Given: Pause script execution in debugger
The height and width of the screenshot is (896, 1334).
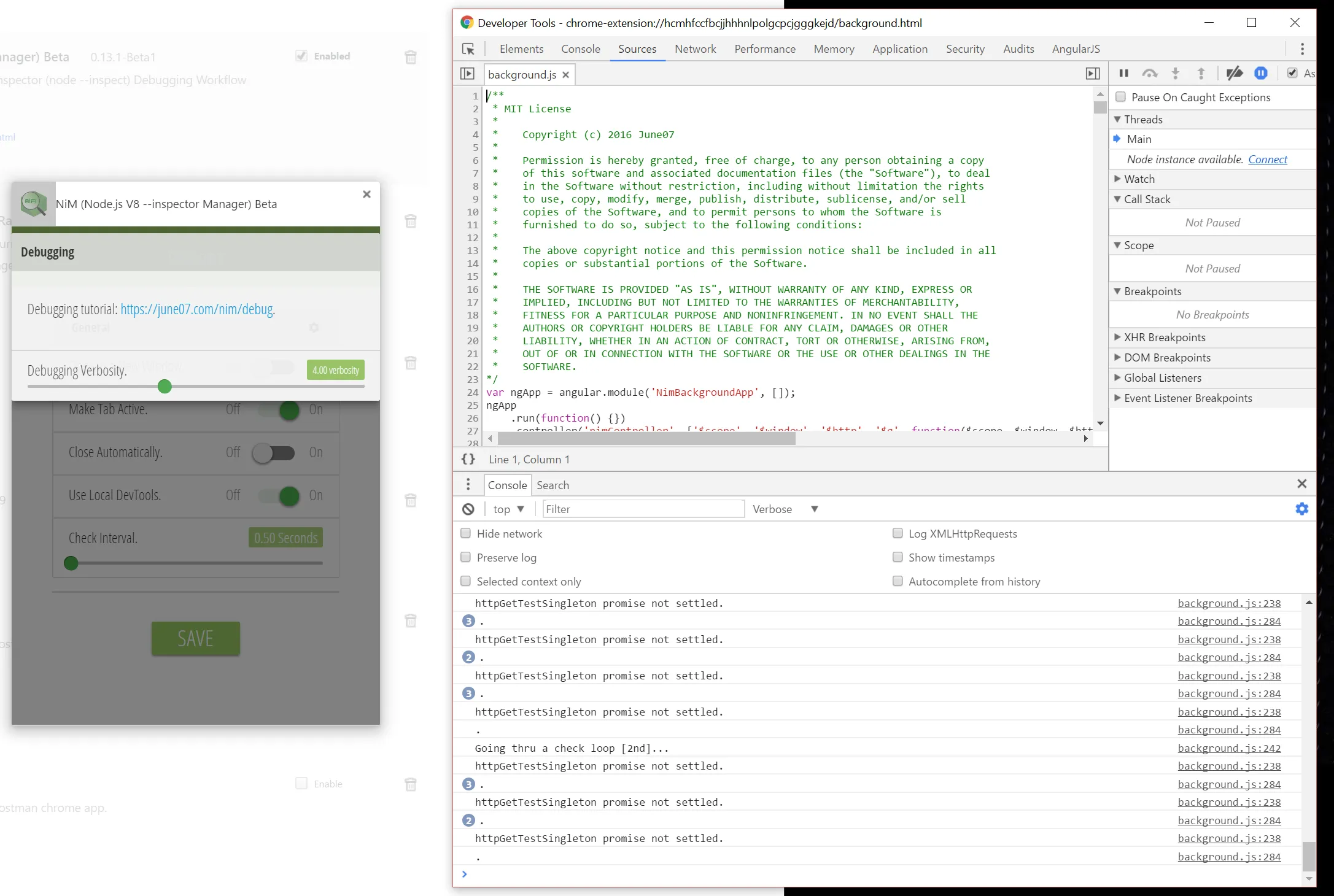Looking at the screenshot, I should (x=1123, y=74).
